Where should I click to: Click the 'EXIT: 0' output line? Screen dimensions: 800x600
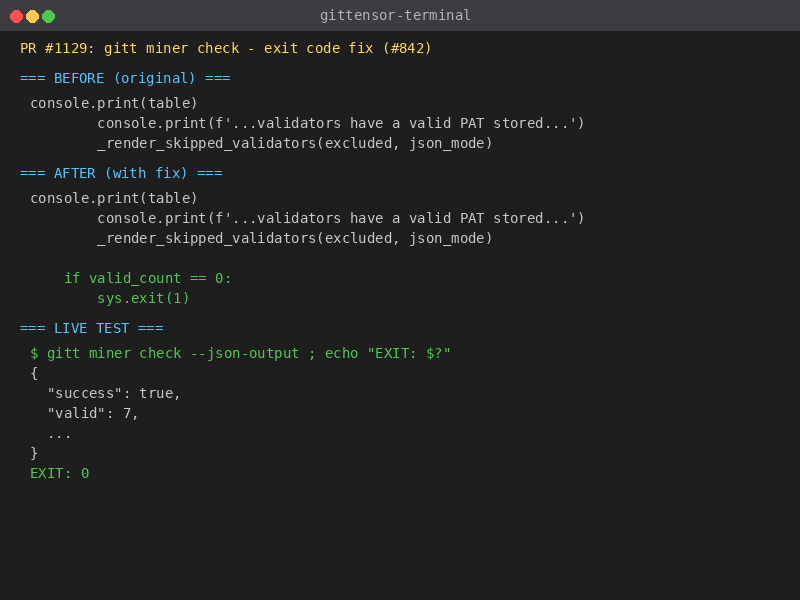pos(60,473)
